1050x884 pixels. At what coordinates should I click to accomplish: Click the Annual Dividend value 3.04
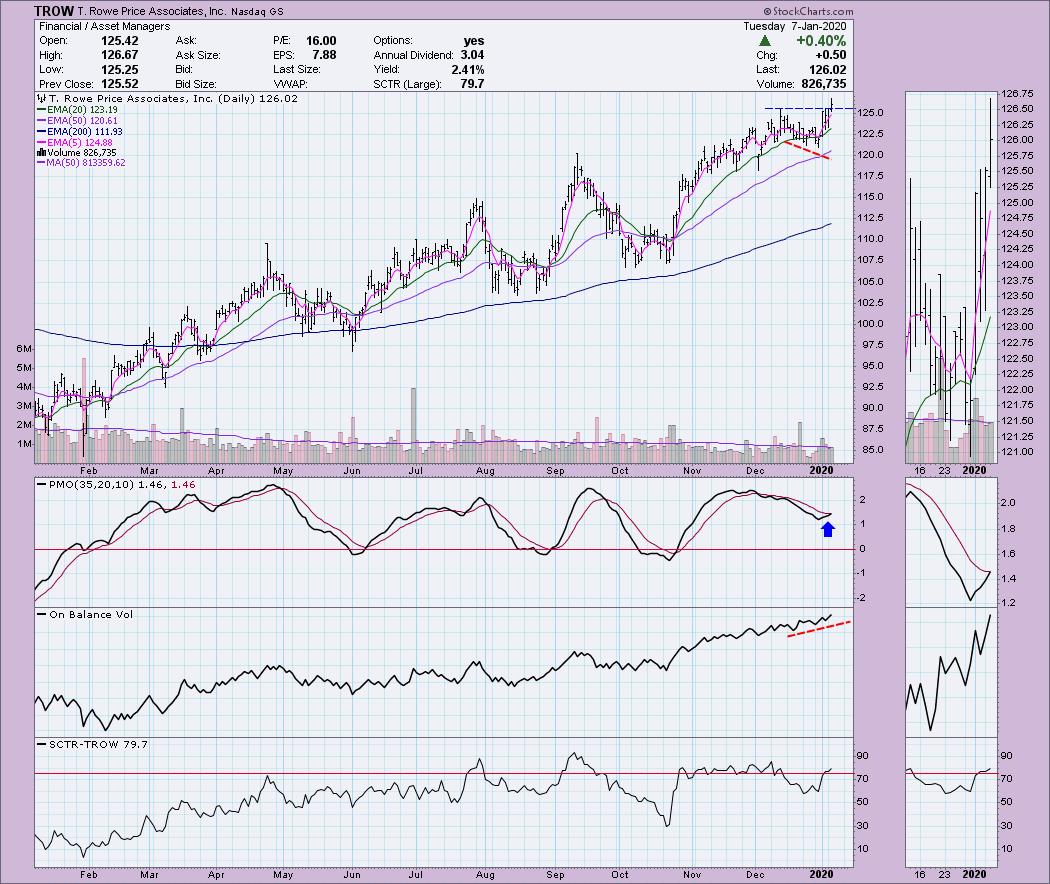[472, 55]
